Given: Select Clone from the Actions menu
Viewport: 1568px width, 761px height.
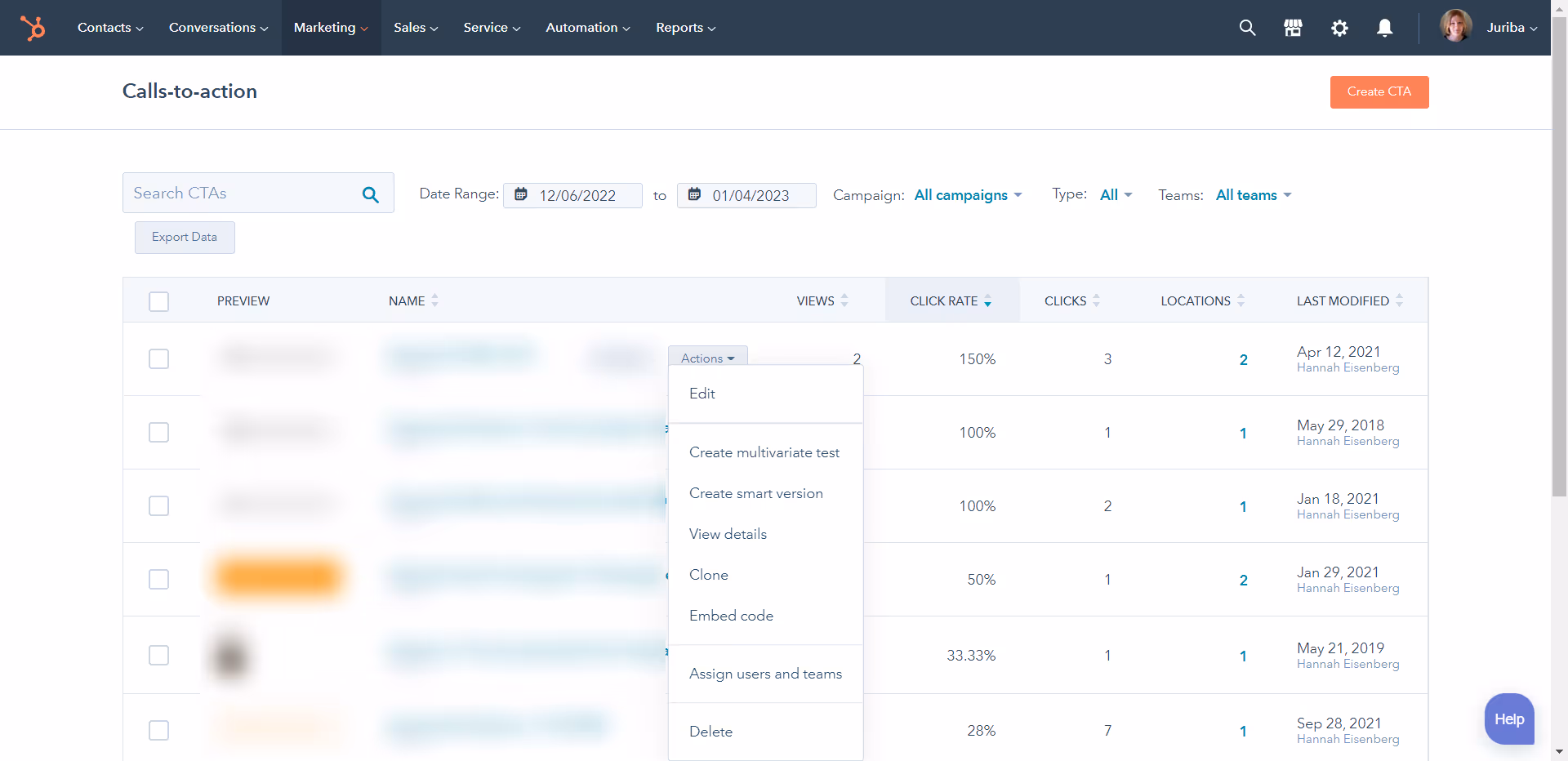Looking at the screenshot, I should coord(708,575).
